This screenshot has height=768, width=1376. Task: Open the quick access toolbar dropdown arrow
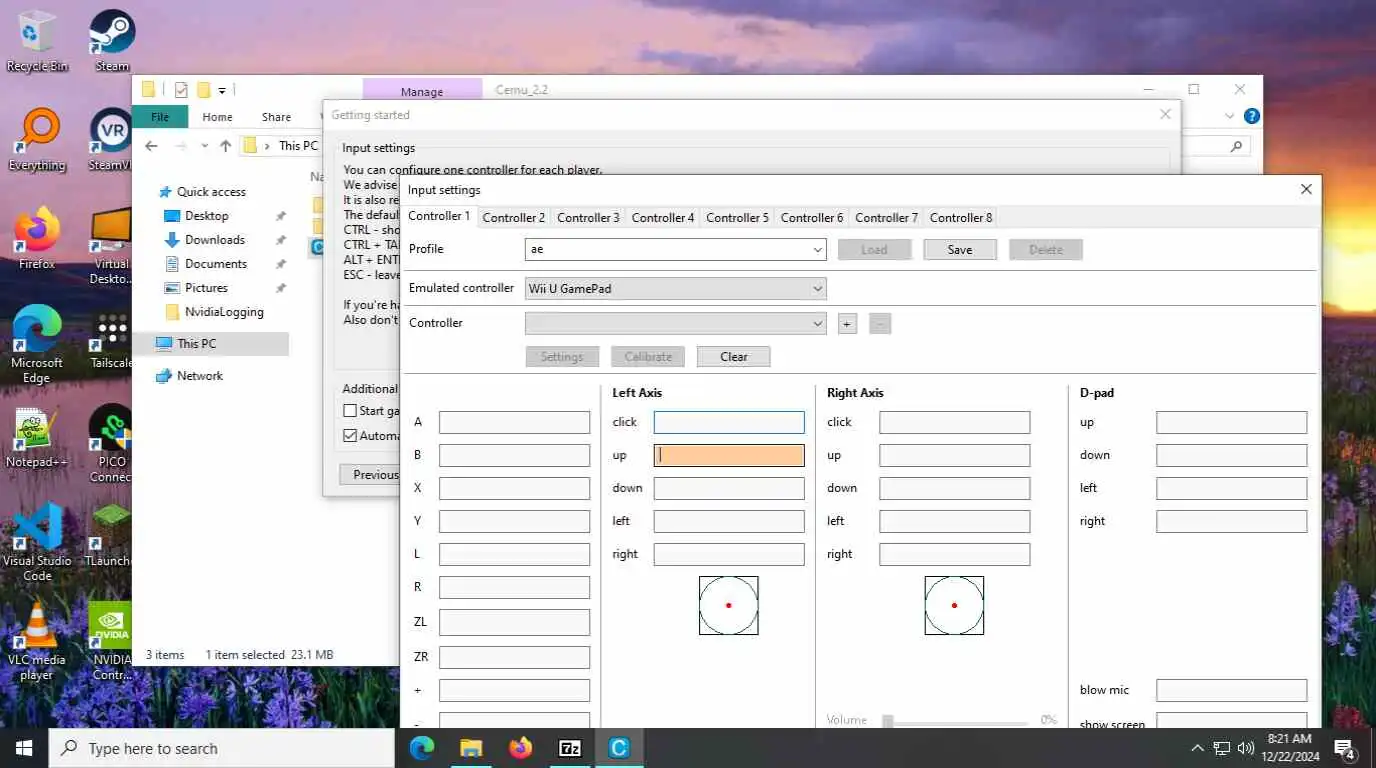click(222, 90)
